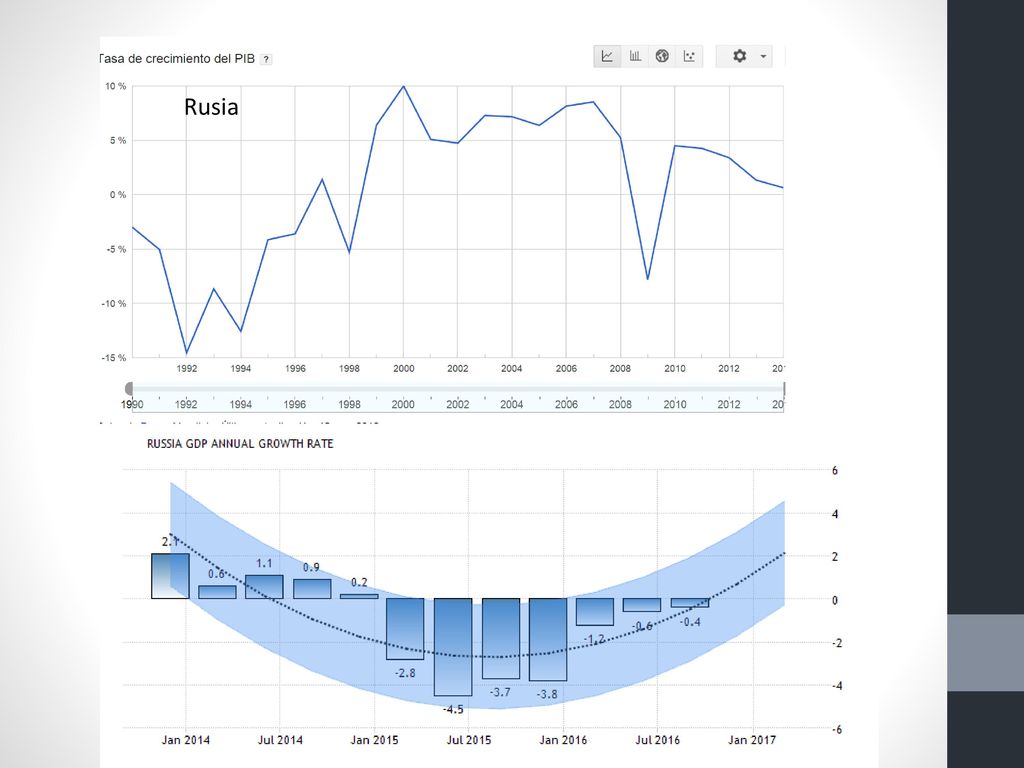Image resolution: width=1024 pixels, height=768 pixels.
Task: Click the question mark help icon beside PIB
Action: pyautogui.click(x=266, y=59)
